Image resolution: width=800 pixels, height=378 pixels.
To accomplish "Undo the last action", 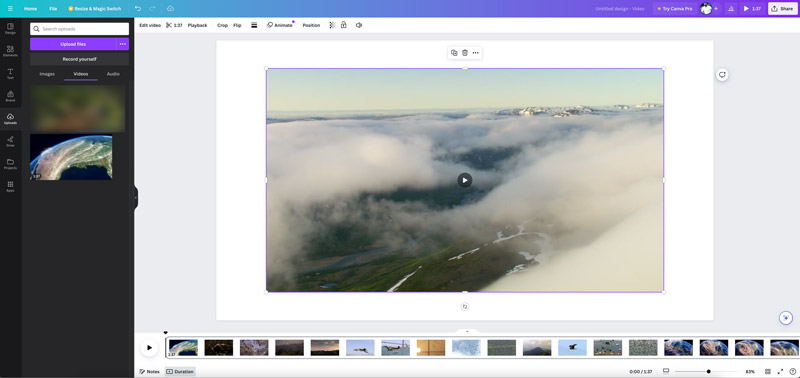I will point(138,9).
